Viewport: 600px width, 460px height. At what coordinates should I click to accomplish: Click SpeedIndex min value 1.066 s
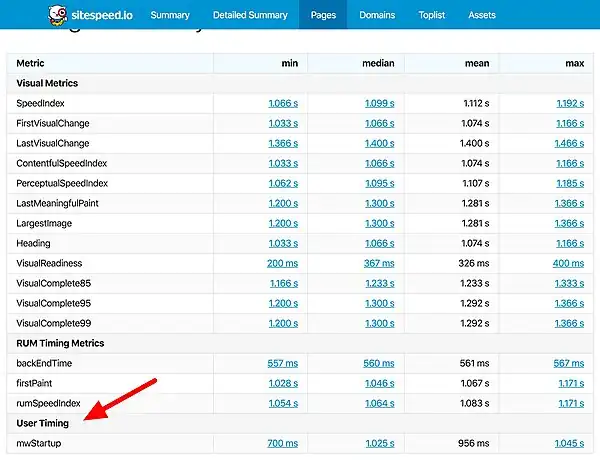click(x=283, y=103)
